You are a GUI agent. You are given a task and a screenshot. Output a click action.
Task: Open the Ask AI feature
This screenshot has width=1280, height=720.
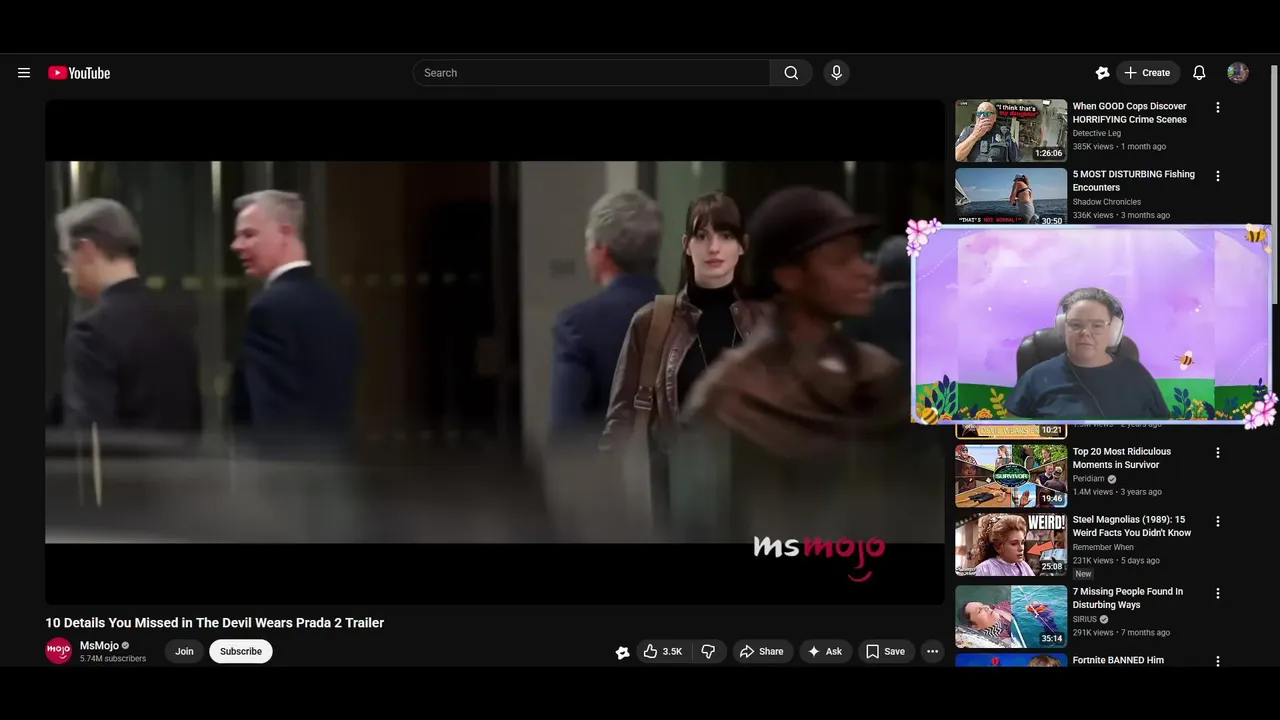826,651
